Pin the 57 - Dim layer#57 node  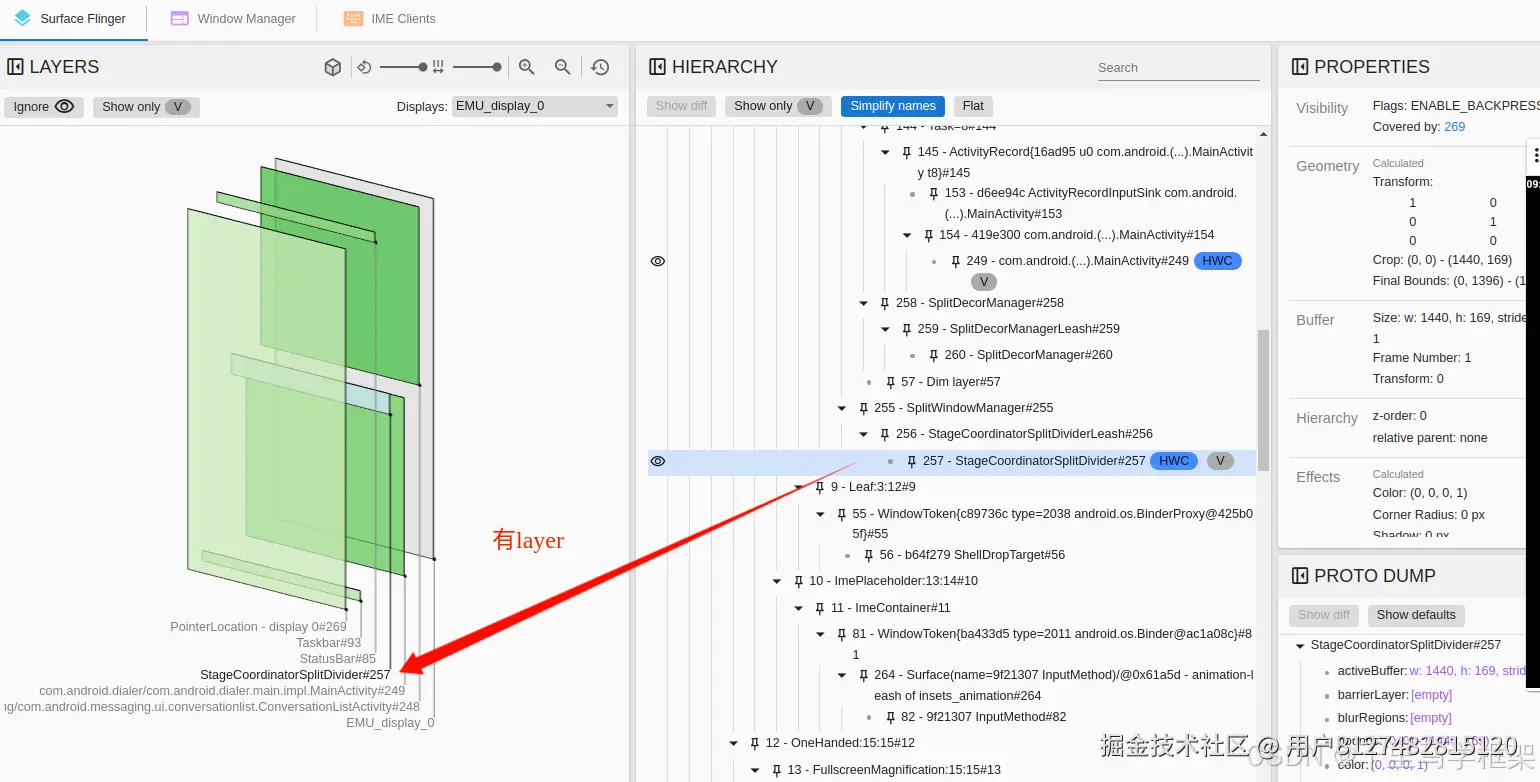point(890,382)
